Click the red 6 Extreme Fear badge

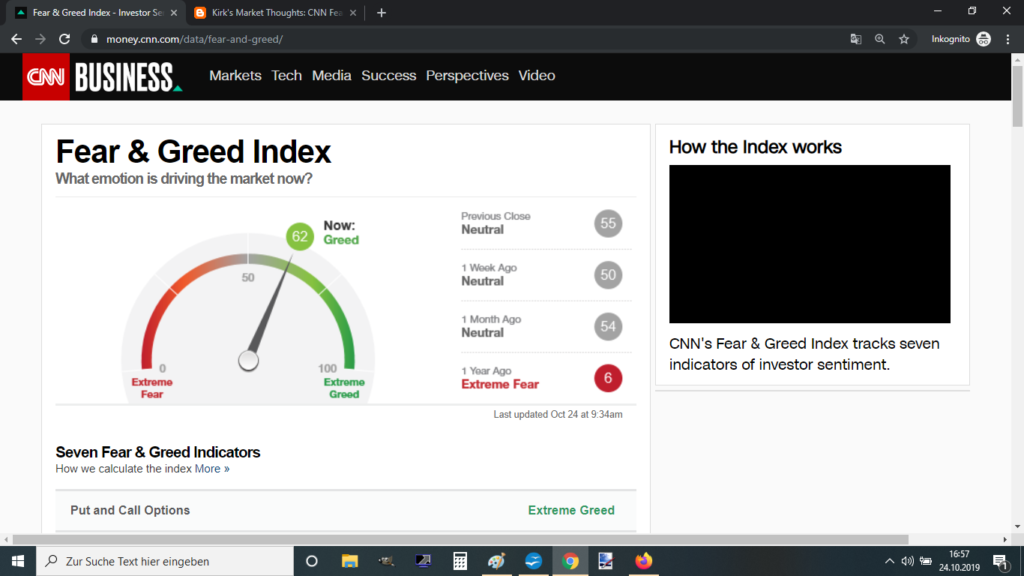click(608, 378)
